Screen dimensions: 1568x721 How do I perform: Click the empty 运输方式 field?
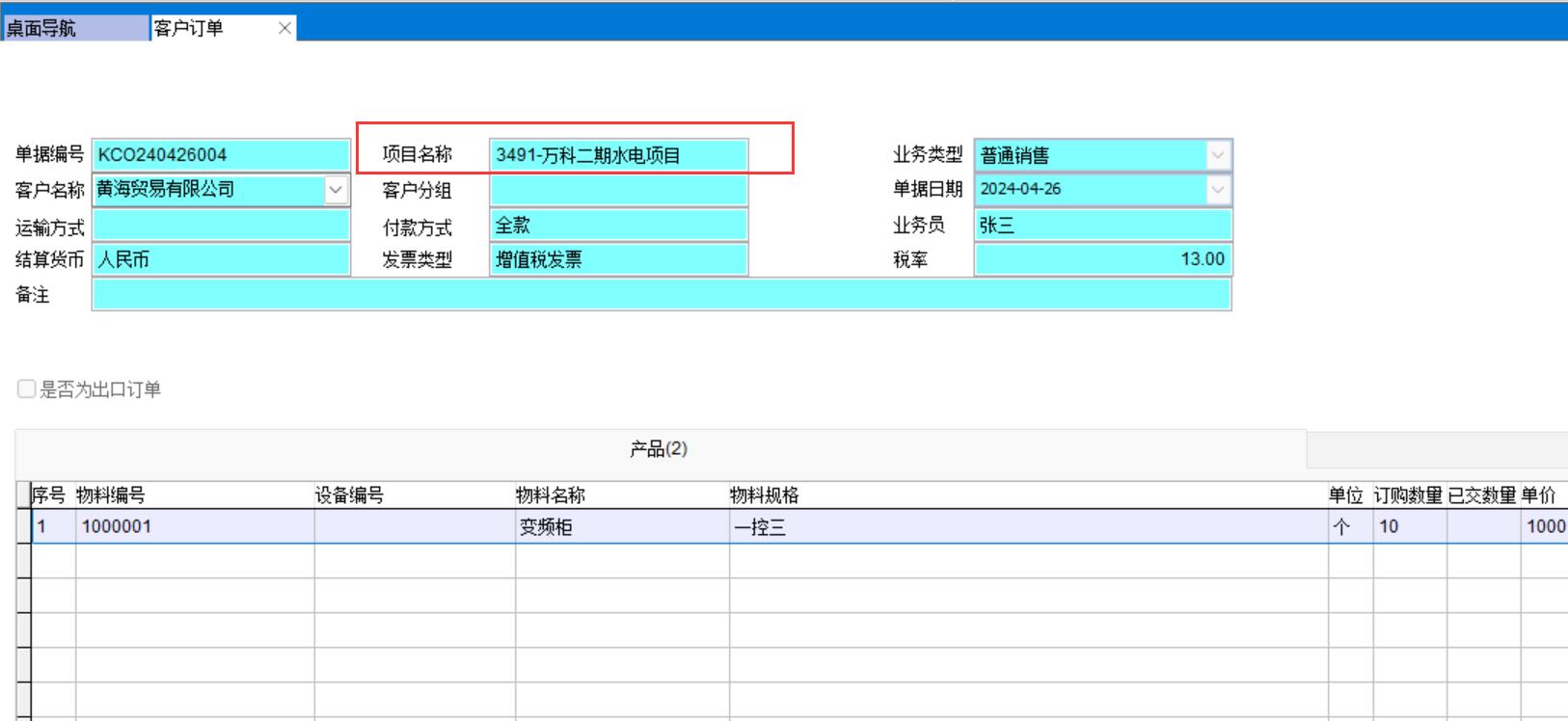(220, 227)
